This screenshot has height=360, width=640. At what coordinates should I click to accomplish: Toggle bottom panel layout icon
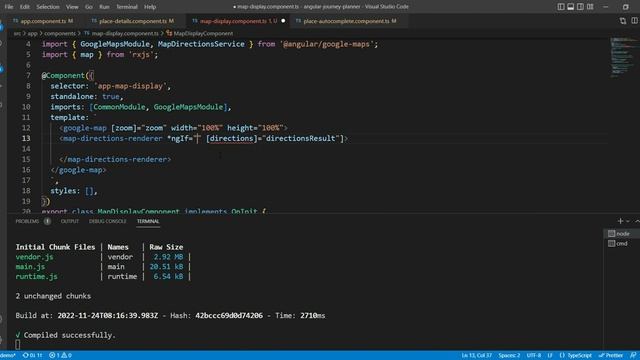coord(571,7)
